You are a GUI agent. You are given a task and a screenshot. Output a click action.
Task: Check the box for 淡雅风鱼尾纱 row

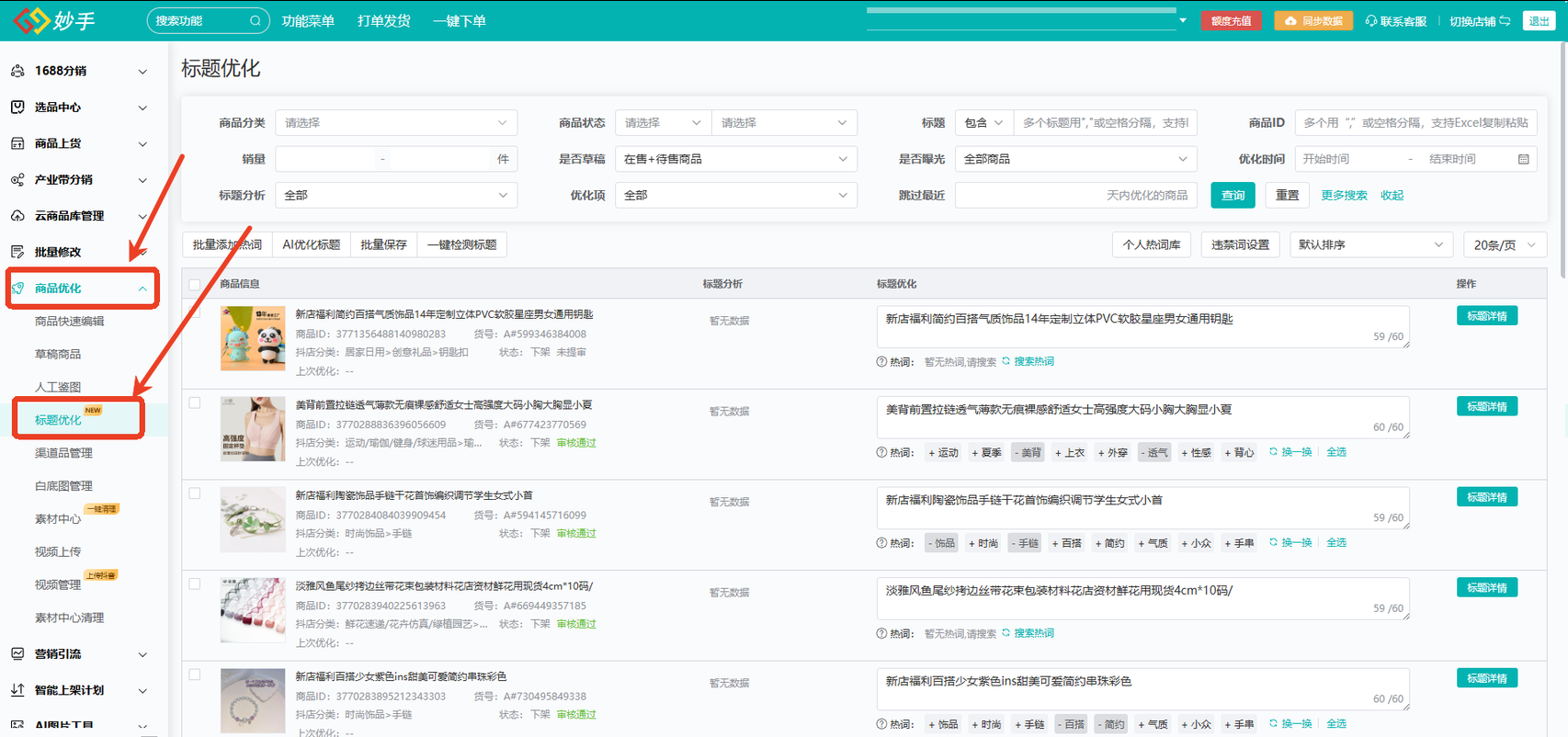pos(195,584)
